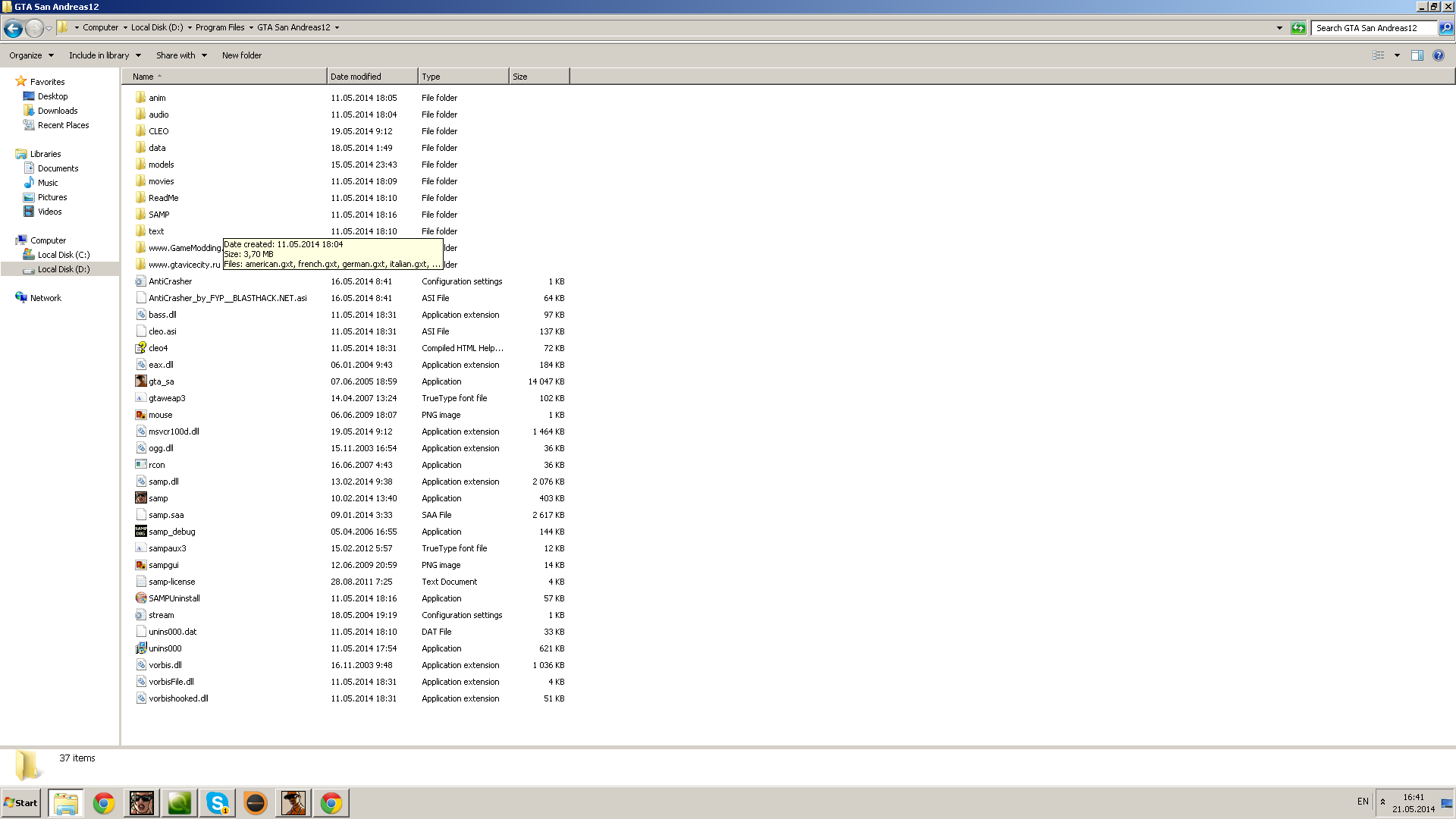The height and width of the screenshot is (819, 1456).
Task: Select Documents library
Action: click(x=58, y=168)
